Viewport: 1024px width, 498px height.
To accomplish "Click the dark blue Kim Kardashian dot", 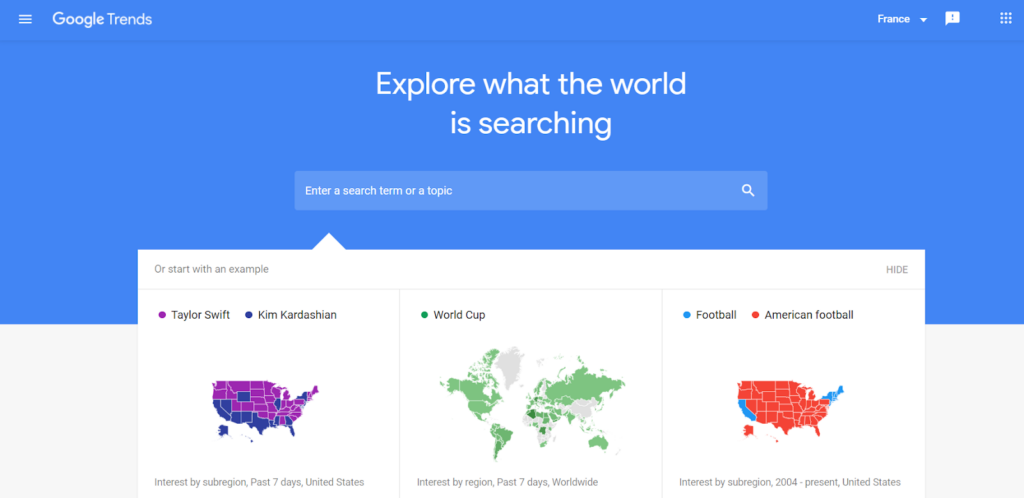I will coord(249,315).
